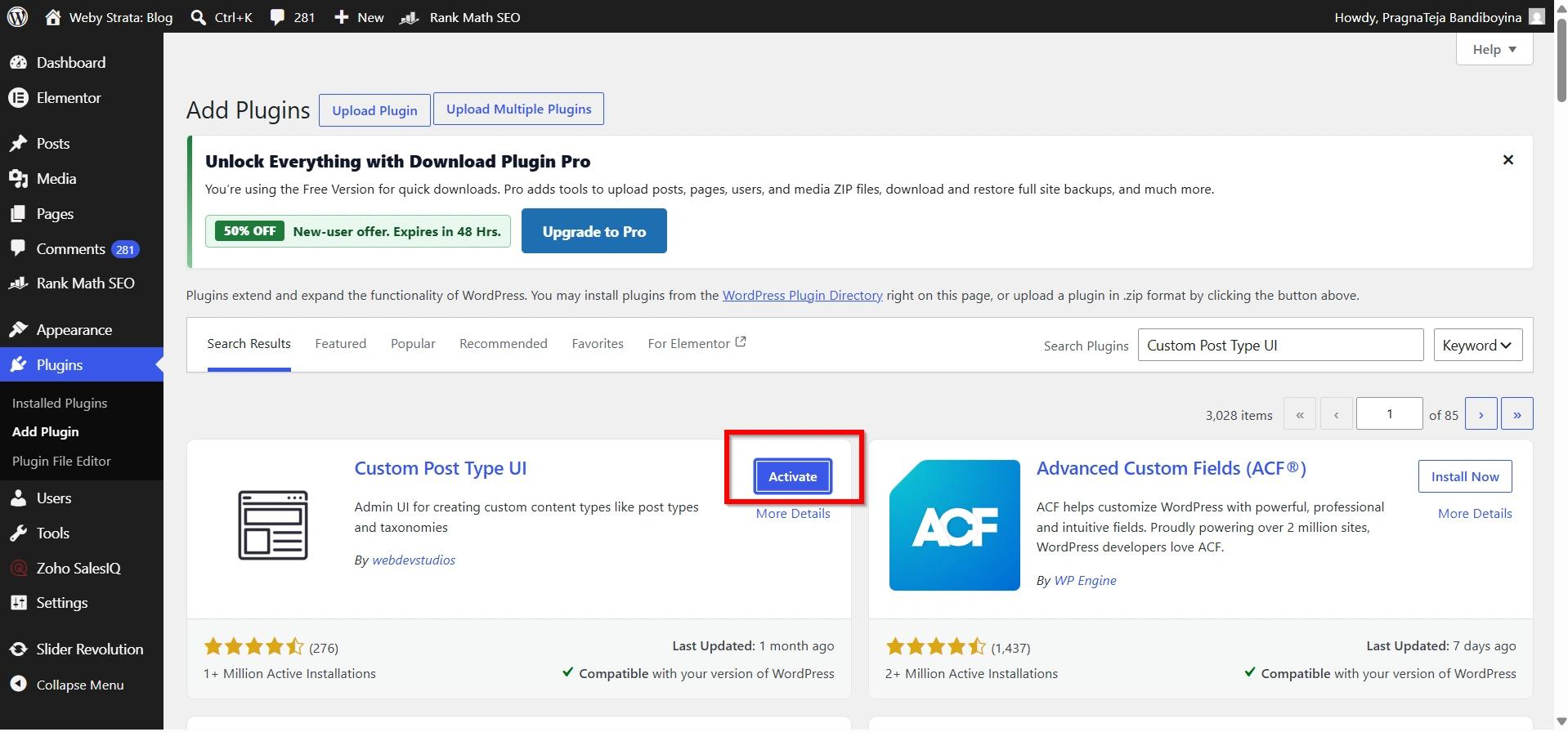Open More Details for Advanced Custom Fields
Screen dimensions: 1568x732
(x=1475, y=514)
